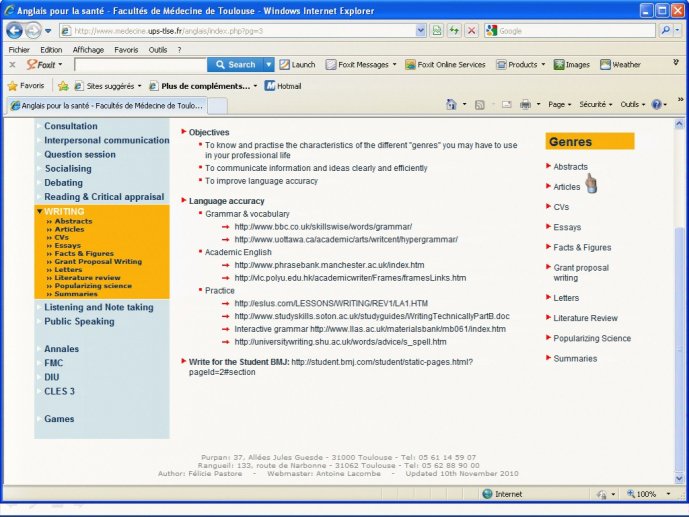Click the vertical scrollbar up arrow
Viewport: 689px width, 517px height.
click(679, 124)
